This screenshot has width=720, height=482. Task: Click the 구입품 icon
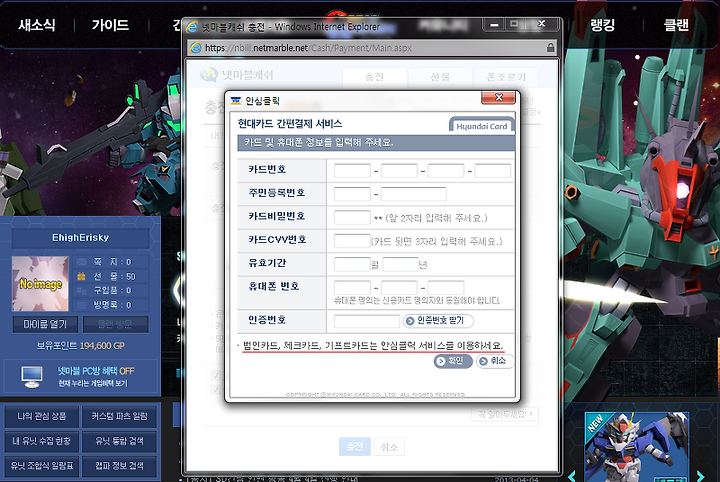pos(81,291)
